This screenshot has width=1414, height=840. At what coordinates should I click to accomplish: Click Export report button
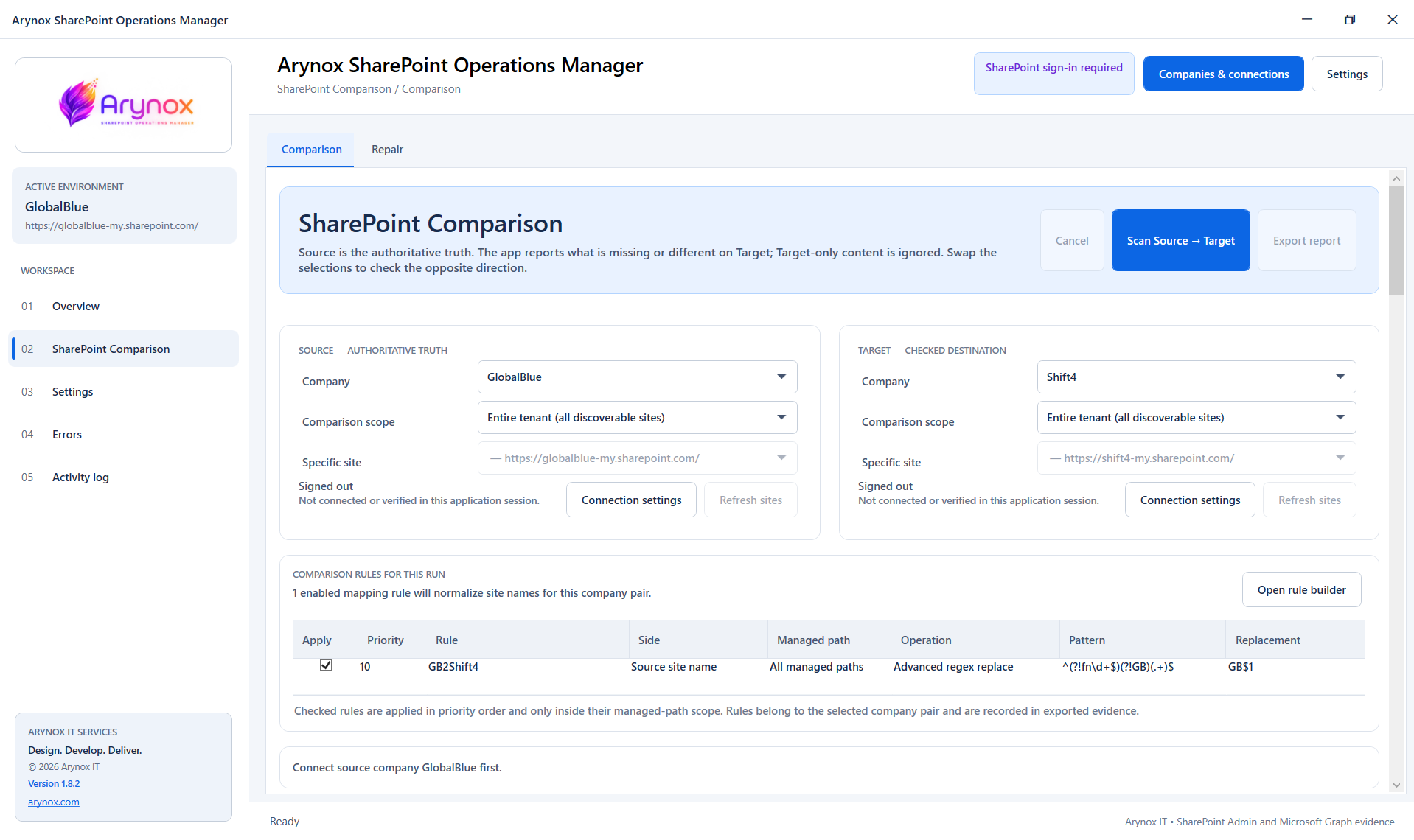[1306, 241]
